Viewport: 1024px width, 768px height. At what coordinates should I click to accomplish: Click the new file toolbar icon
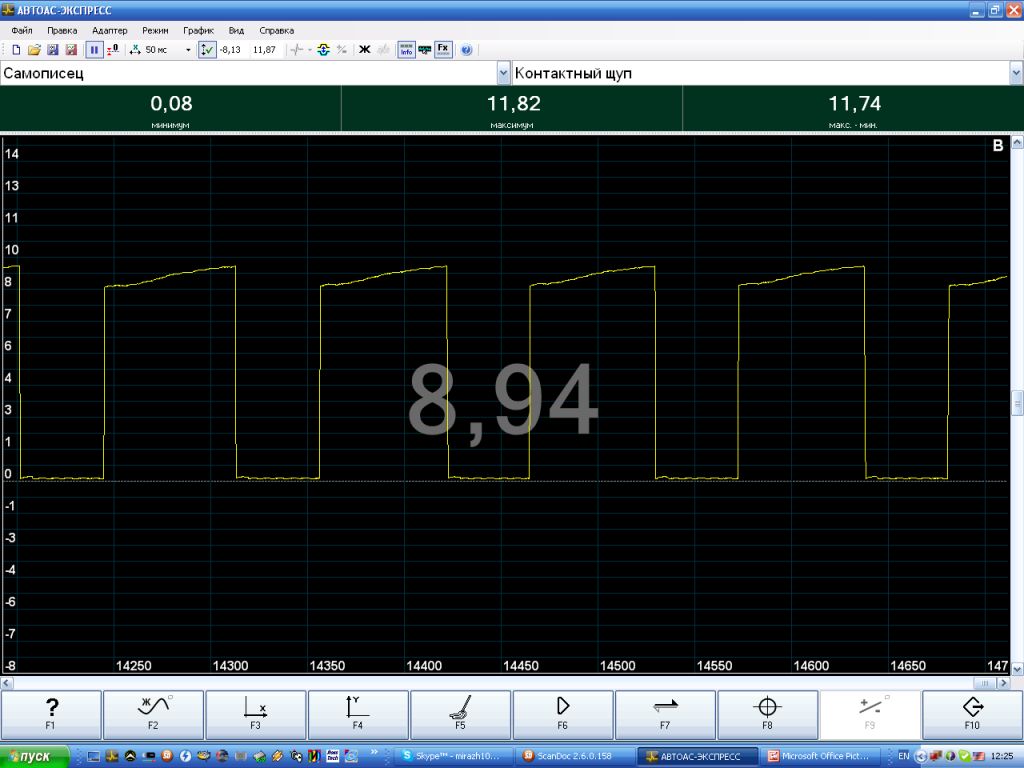pyautogui.click(x=16, y=50)
